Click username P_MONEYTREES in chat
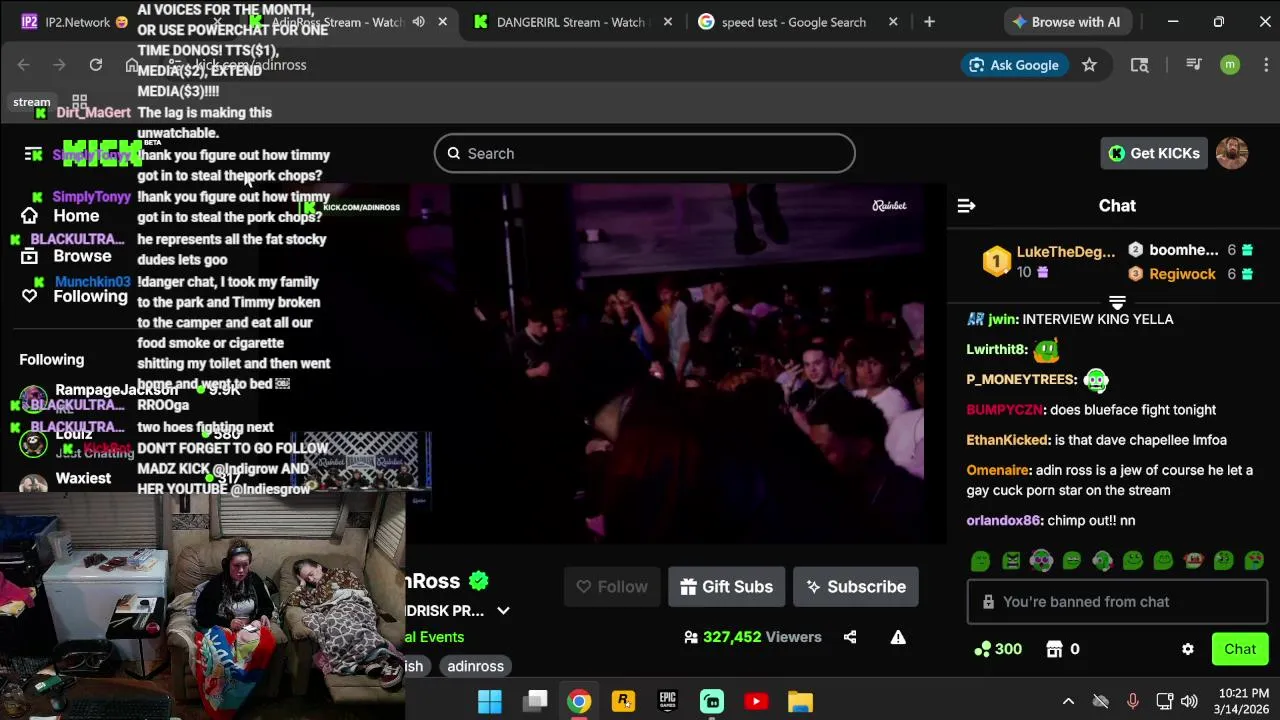Viewport: 1280px width, 720px height. click(1021, 380)
